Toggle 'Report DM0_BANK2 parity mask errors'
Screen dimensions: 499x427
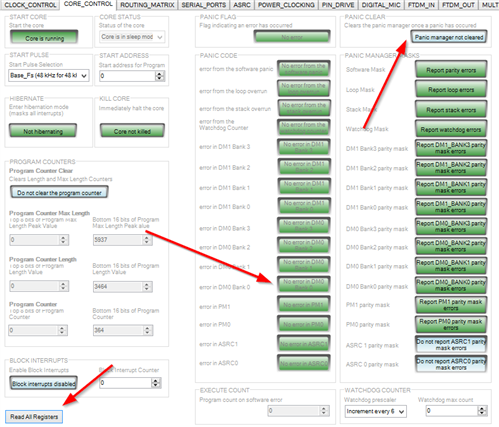pyautogui.click(x=451, y=247)
